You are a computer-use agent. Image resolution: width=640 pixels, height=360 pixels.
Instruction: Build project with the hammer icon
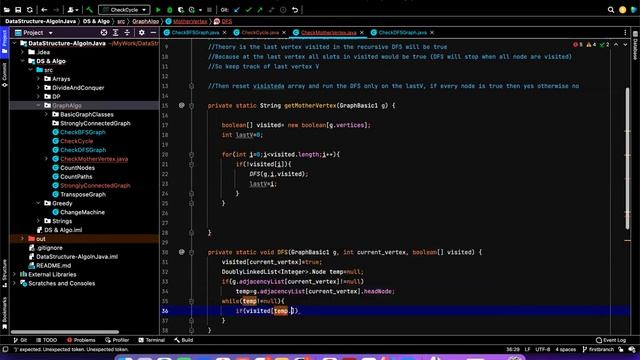(89, 10)
